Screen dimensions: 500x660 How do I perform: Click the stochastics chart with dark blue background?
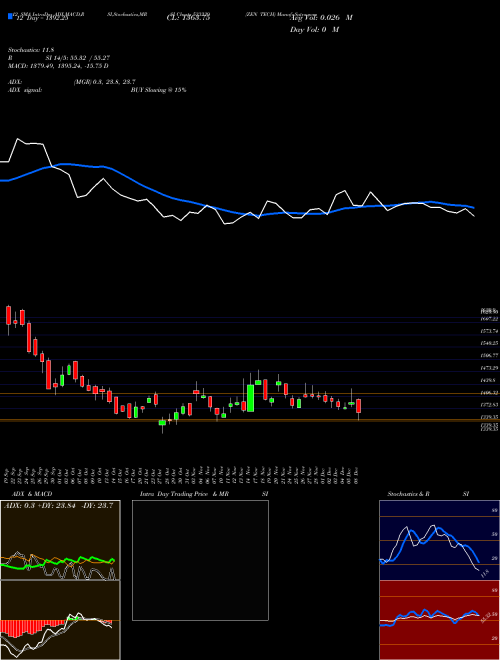pyautogui.click(x=439, y=540)
